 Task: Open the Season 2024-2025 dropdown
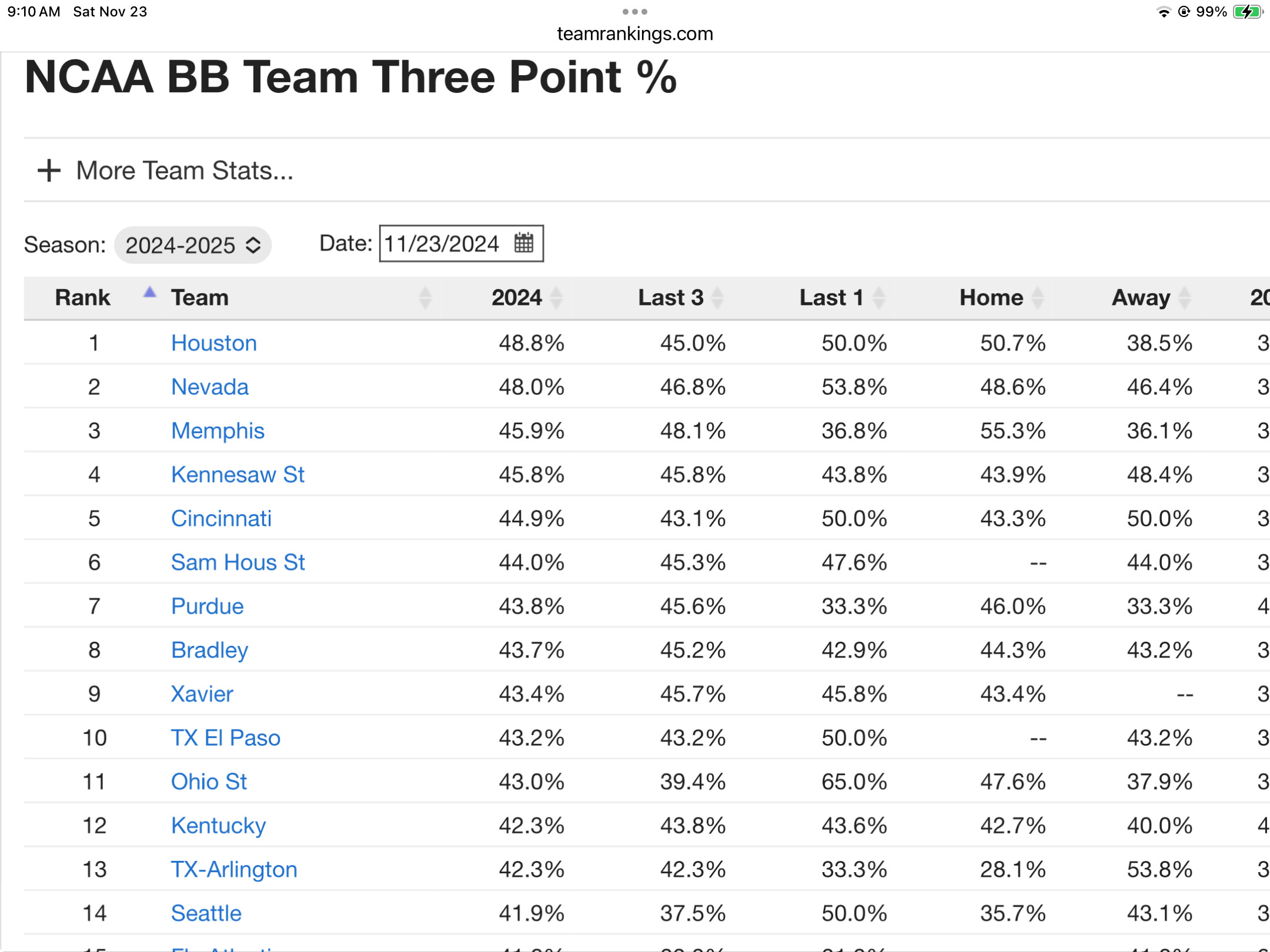pos(193,245)
